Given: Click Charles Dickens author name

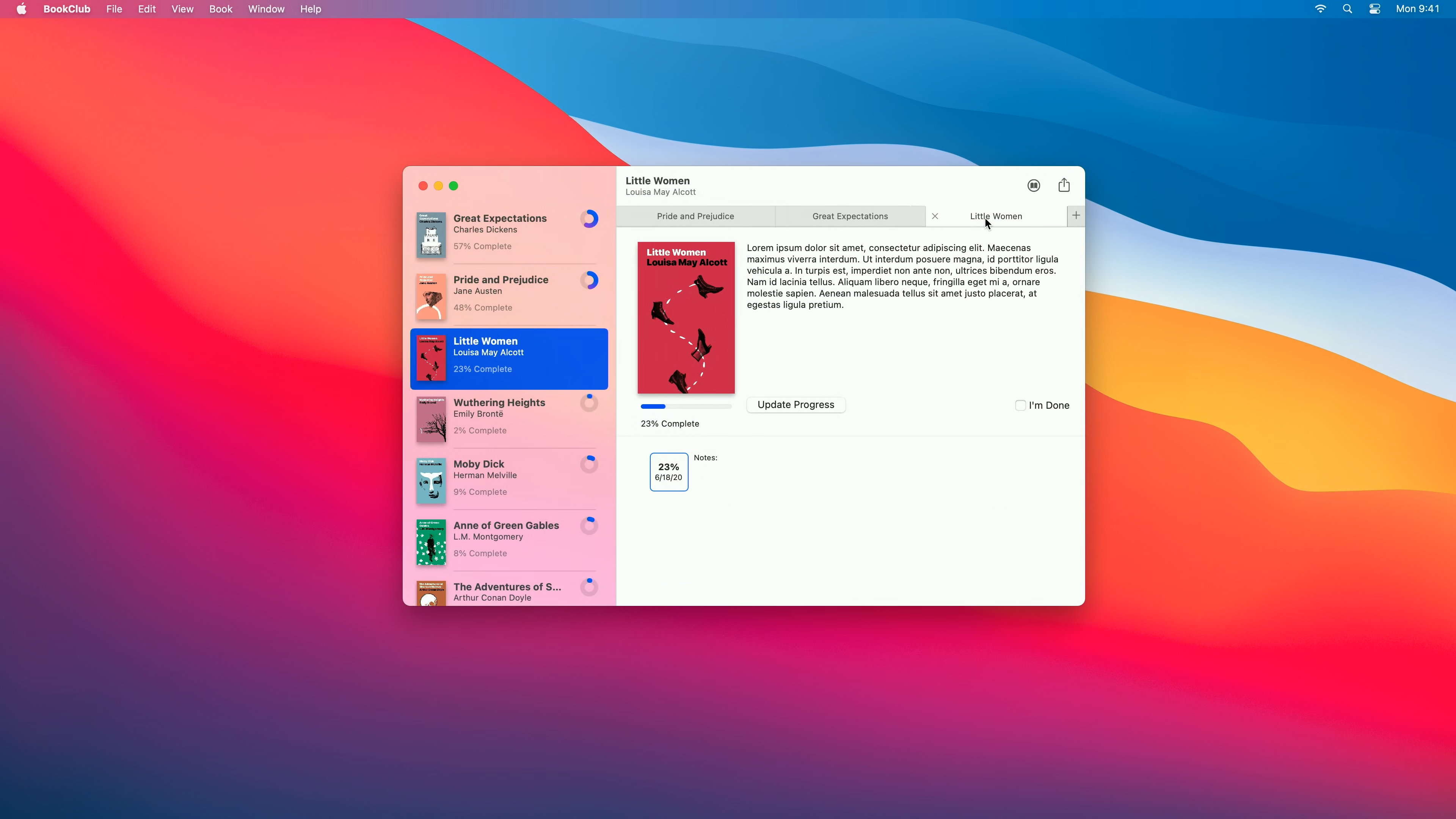Looking at the screenshot, I should coord(485,229).
